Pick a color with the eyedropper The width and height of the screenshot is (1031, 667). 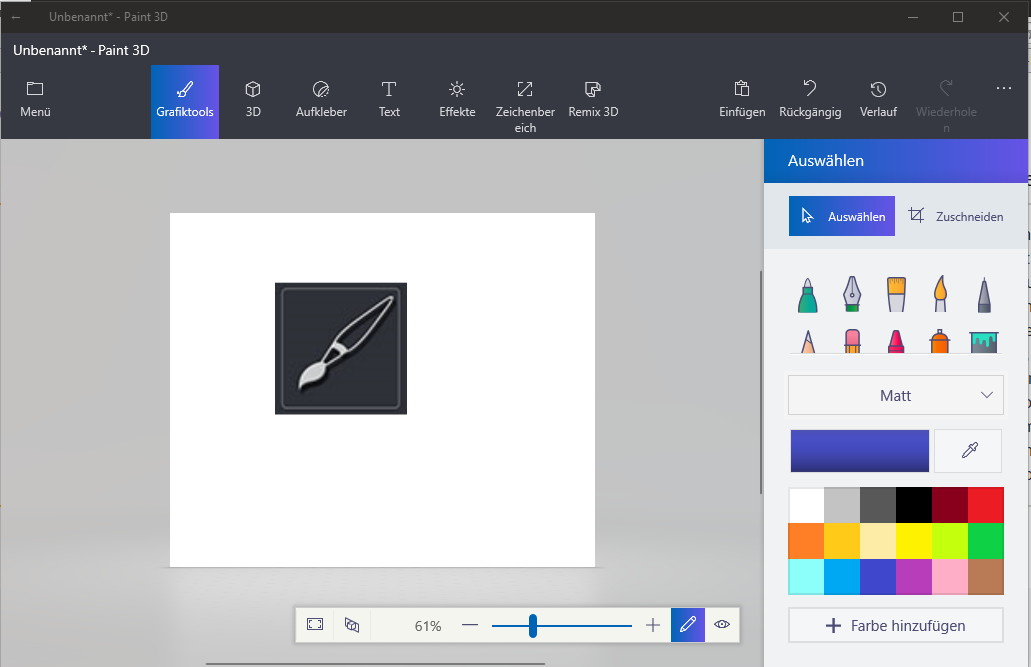tap(969, 451)
